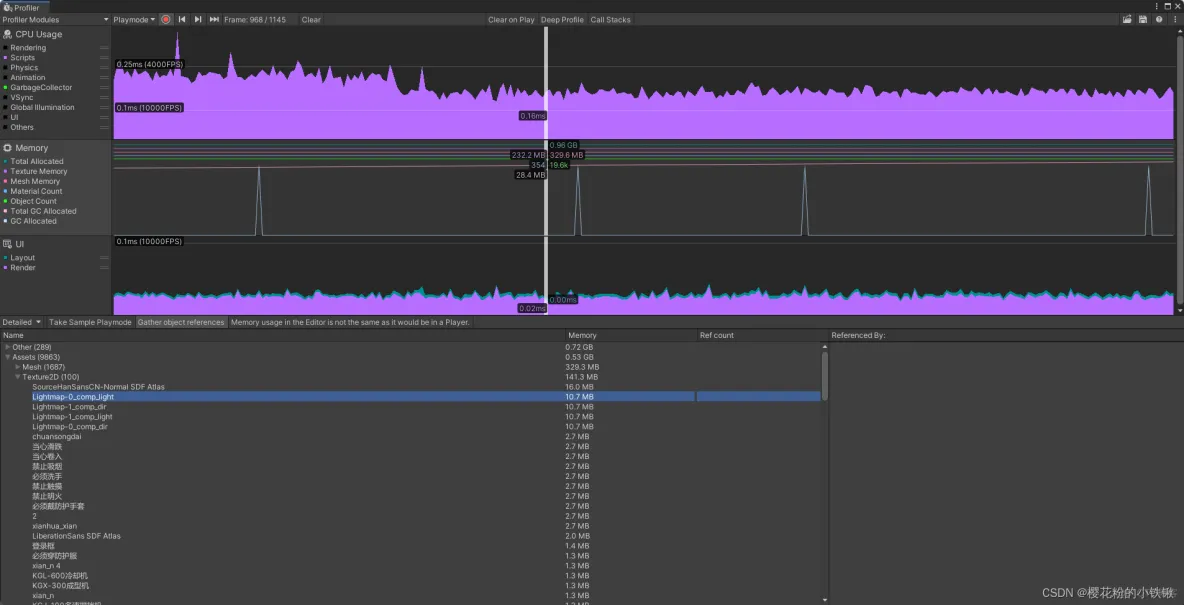The height and width of the screenshot is (605, 1184).
Task: Toggle the Object Count chart series
Action: click(30, 201)
